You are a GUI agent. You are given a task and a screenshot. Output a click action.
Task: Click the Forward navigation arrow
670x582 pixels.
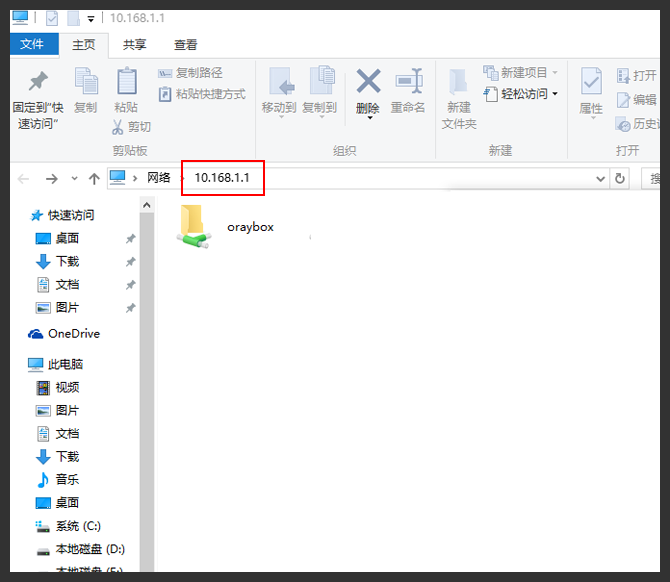click(51, 179)
